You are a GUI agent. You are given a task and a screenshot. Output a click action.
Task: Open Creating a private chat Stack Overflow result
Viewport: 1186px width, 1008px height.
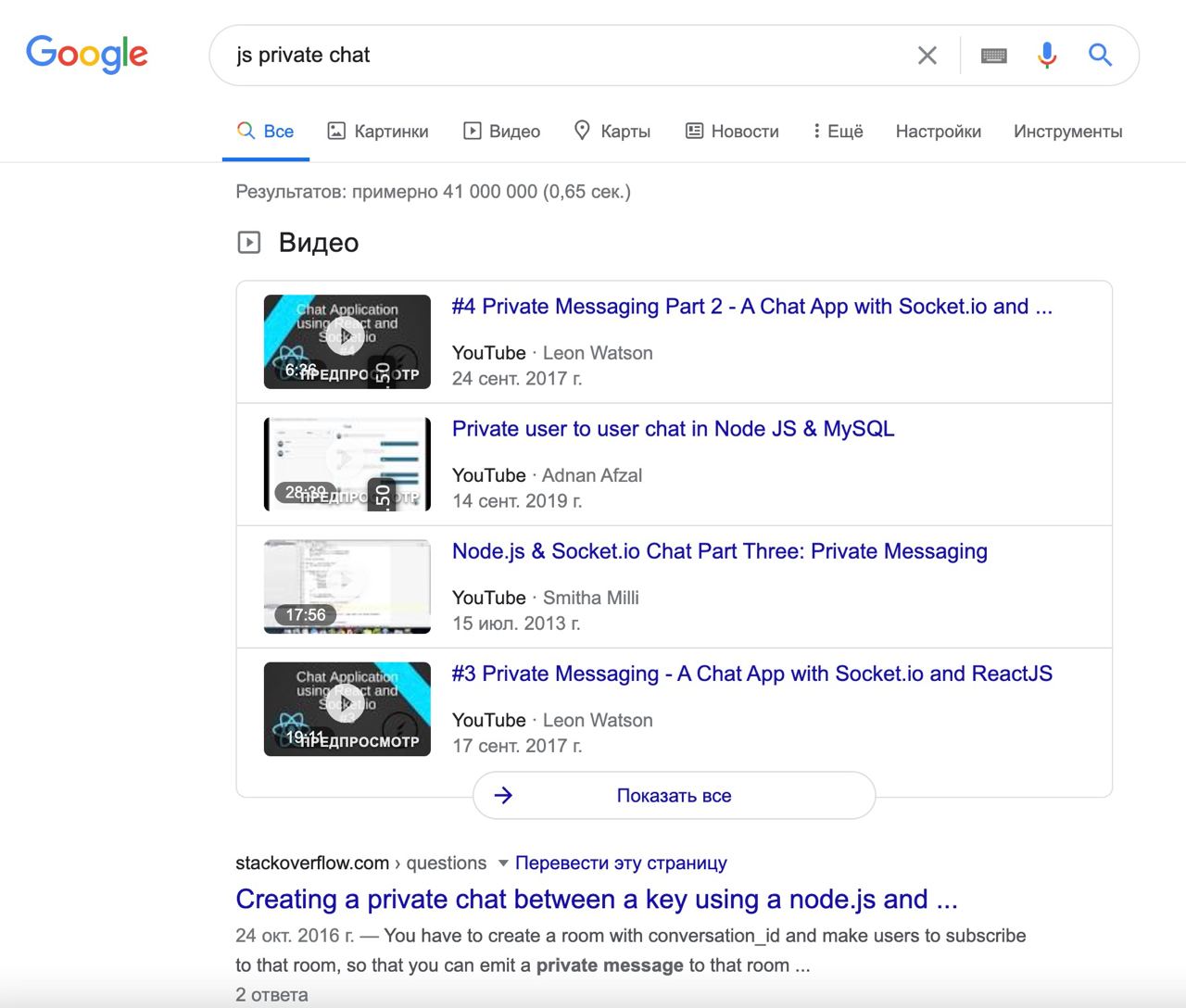coord(597,900)
